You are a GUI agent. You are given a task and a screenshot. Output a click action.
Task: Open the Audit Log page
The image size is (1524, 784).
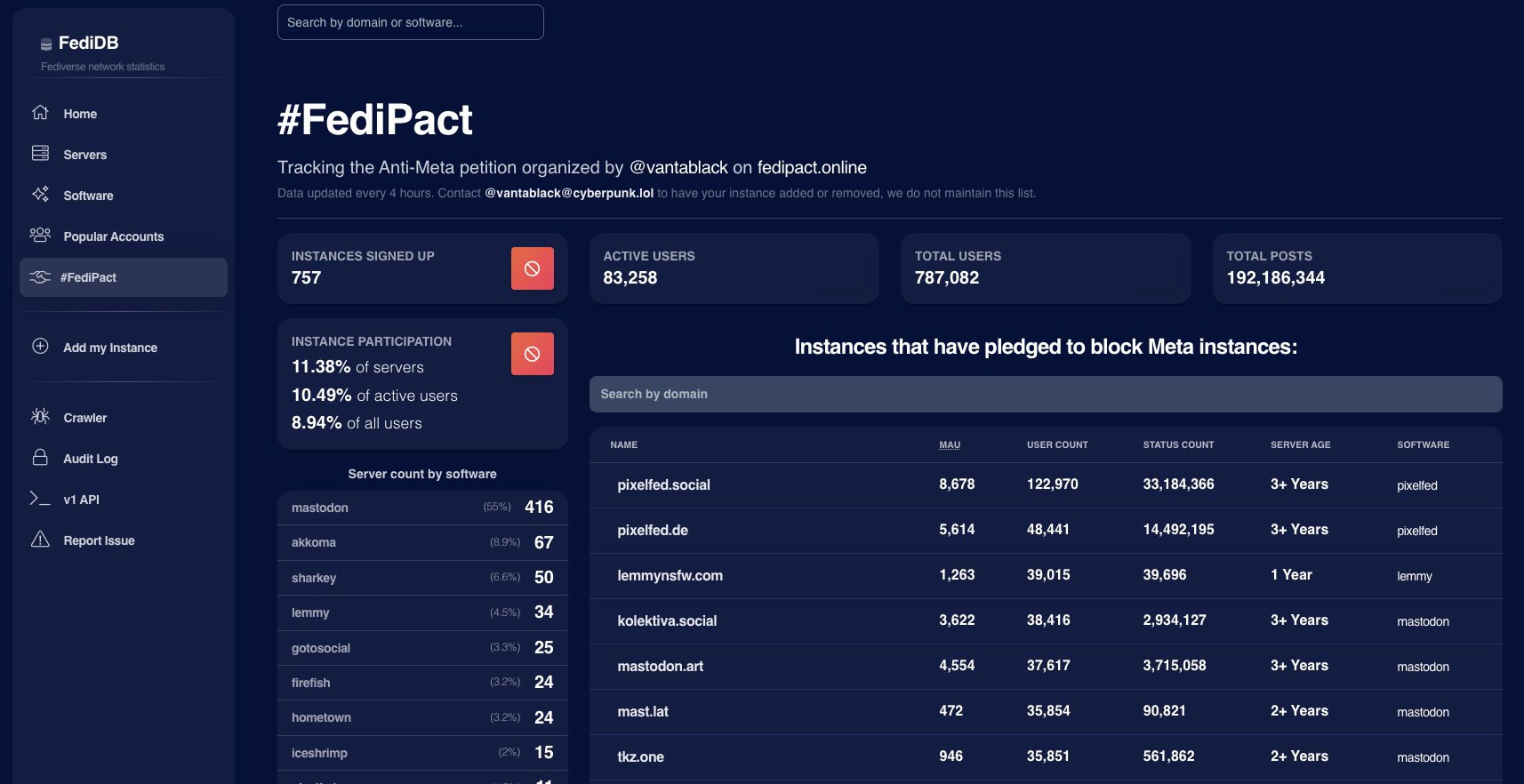(x=124, y=459)
